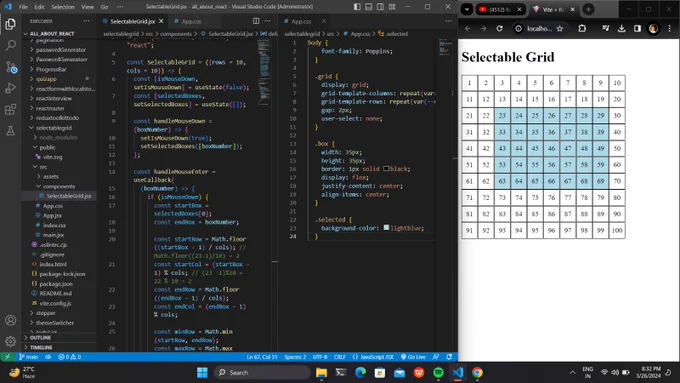The image size is (680, 383).
Task: Open the Extensions view
Action: point(10,109)
